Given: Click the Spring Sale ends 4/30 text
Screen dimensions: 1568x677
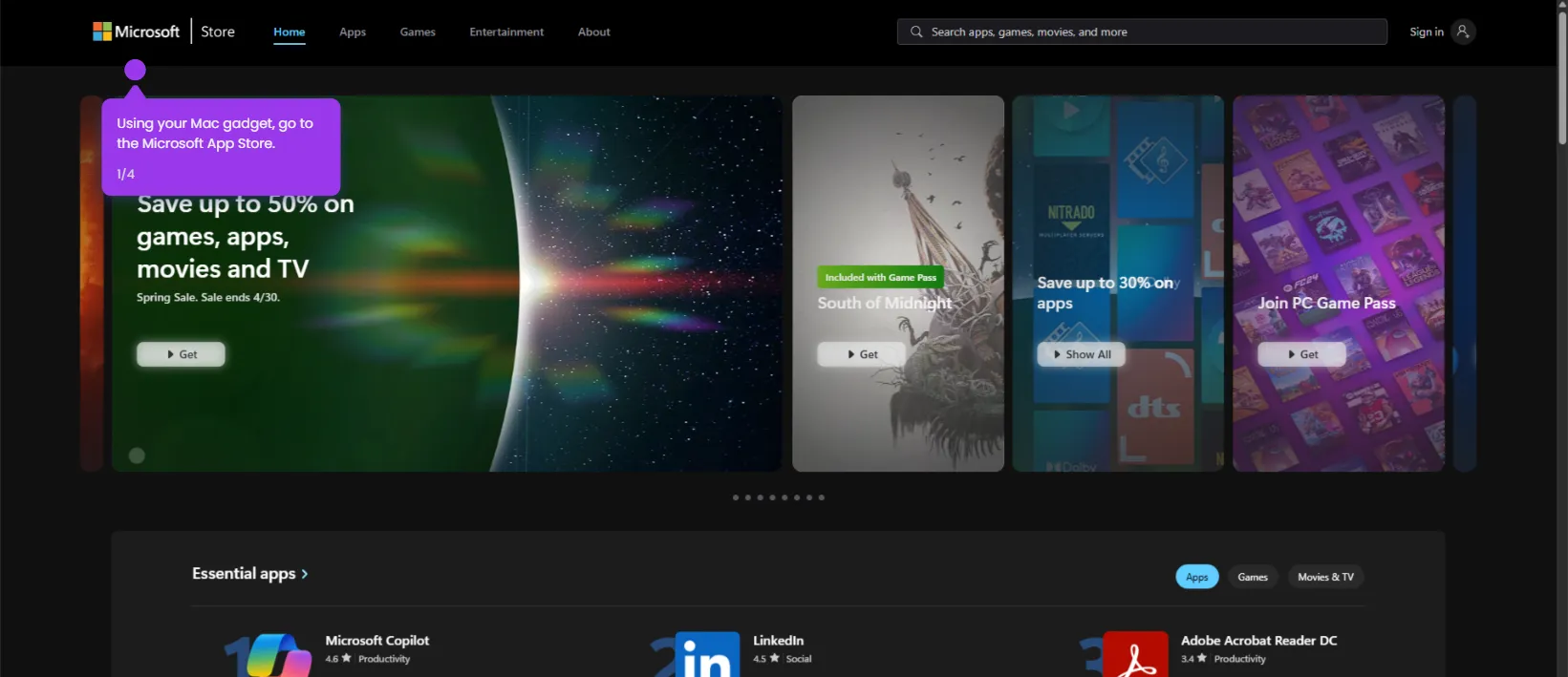Looking at the screenshot, I should point(208,298).
